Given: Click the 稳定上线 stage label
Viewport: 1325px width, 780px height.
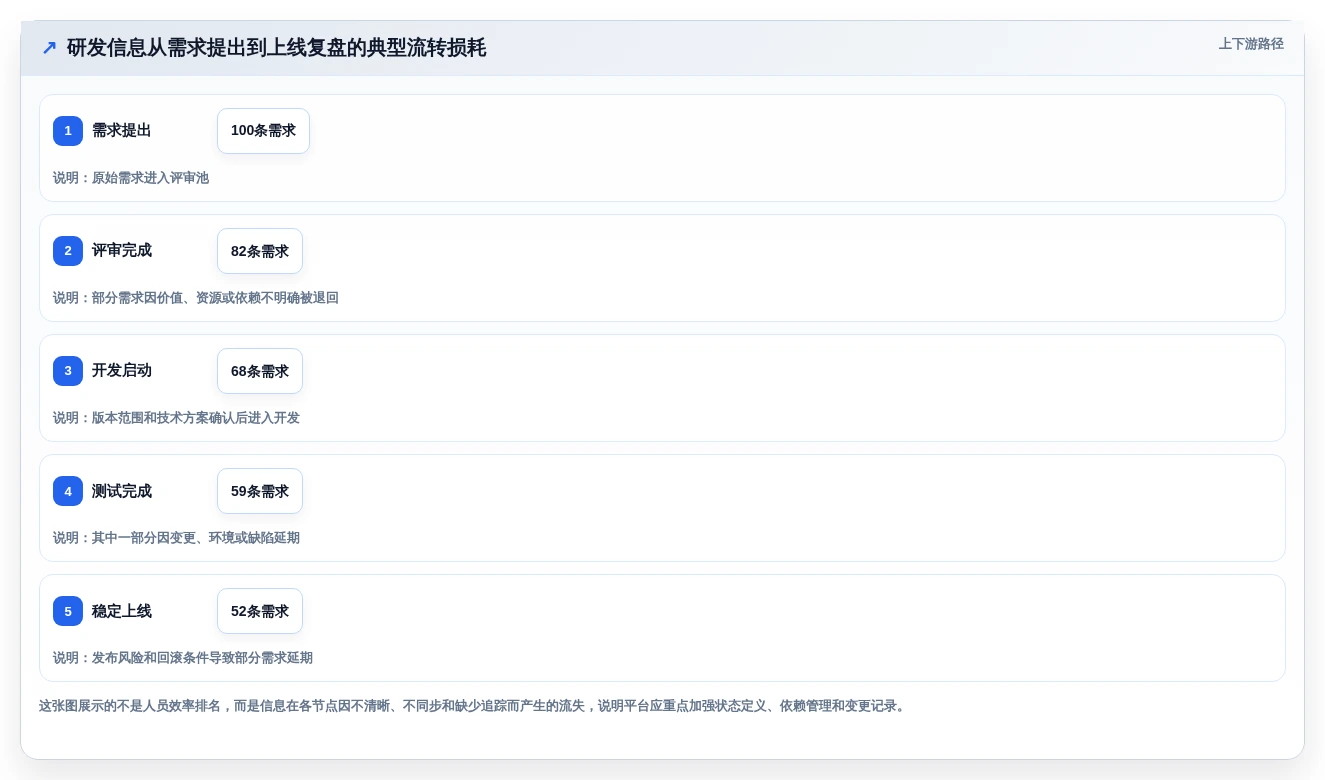Looking at the screenshot, I should pos(122,611).
